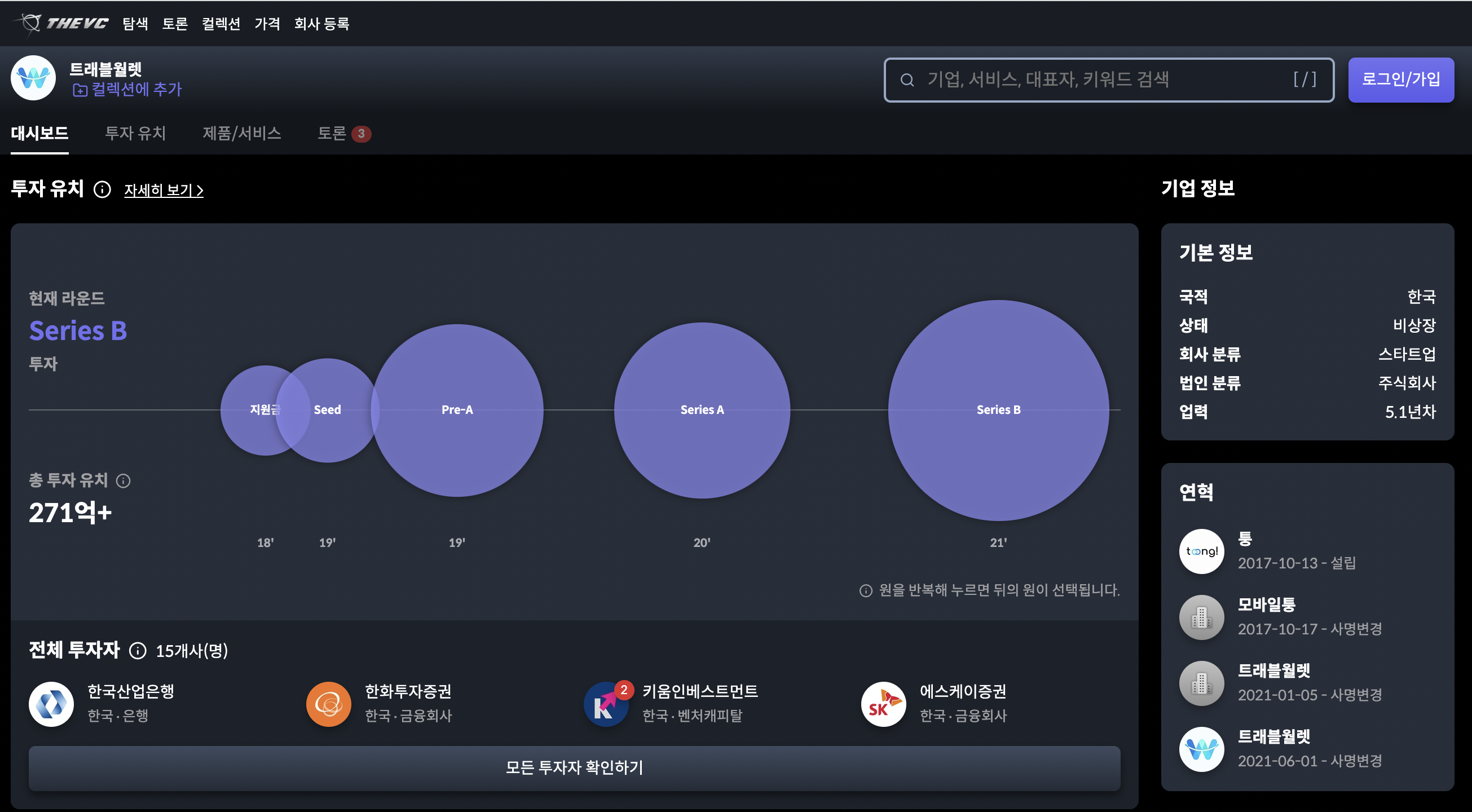Open 키움인베스트먼트 investor name

pos(700,691)
